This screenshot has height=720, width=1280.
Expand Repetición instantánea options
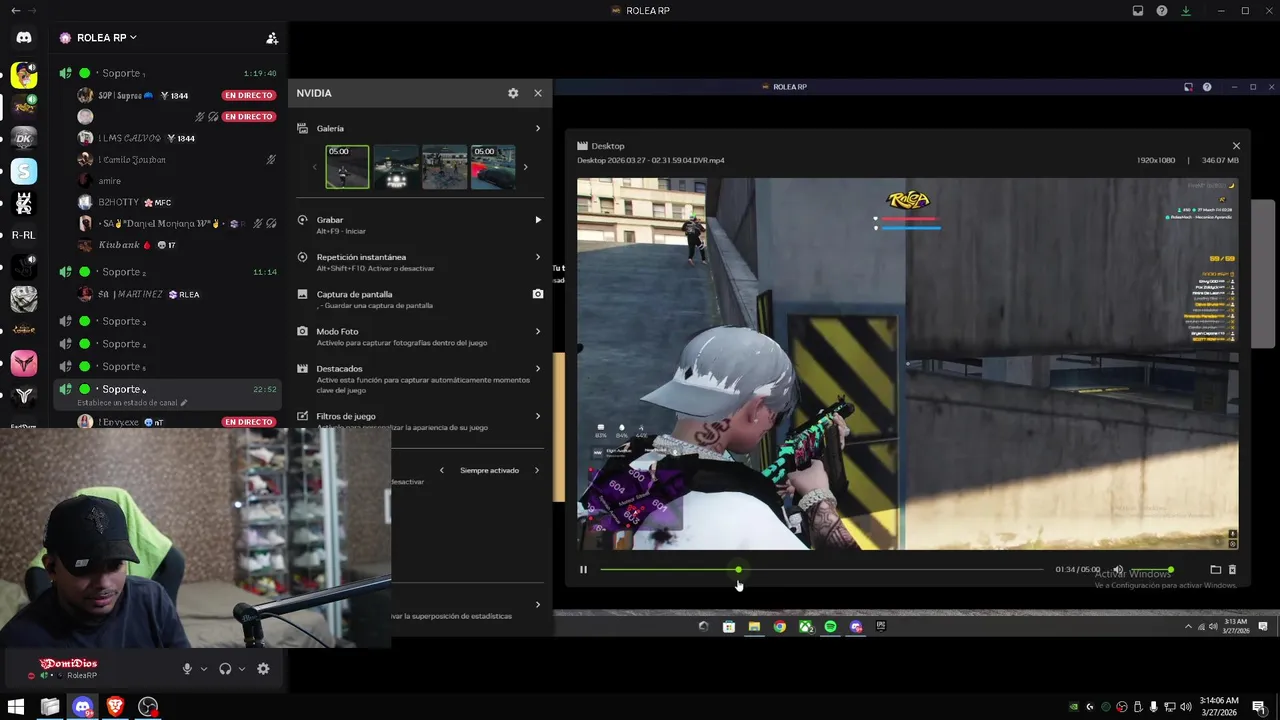click(538, 257)
